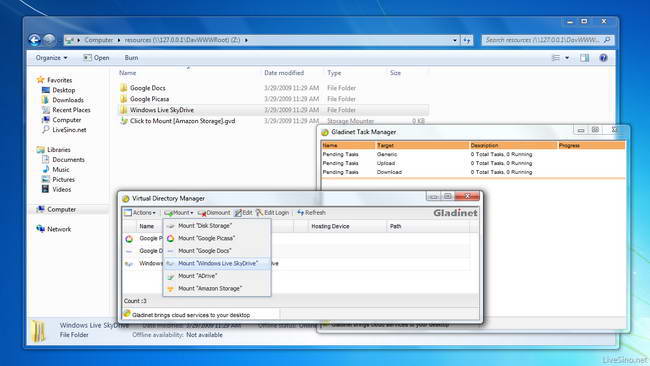Click the Edit toolbar button

[243, 213]
